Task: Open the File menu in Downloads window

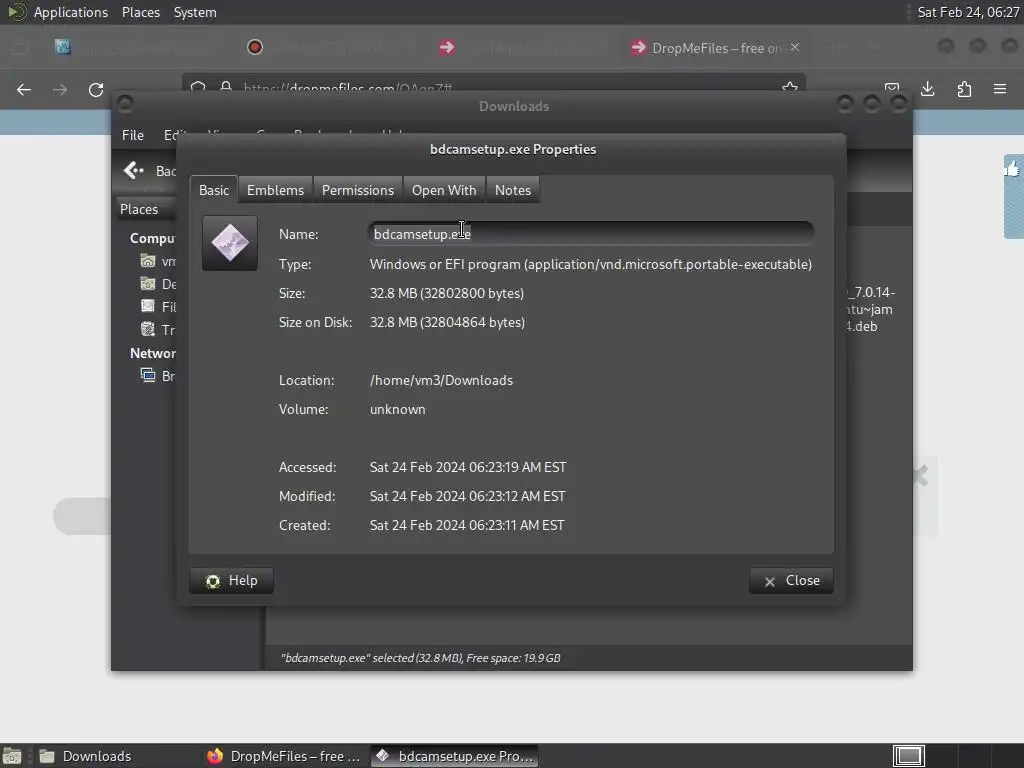Action: click(133, 135)
